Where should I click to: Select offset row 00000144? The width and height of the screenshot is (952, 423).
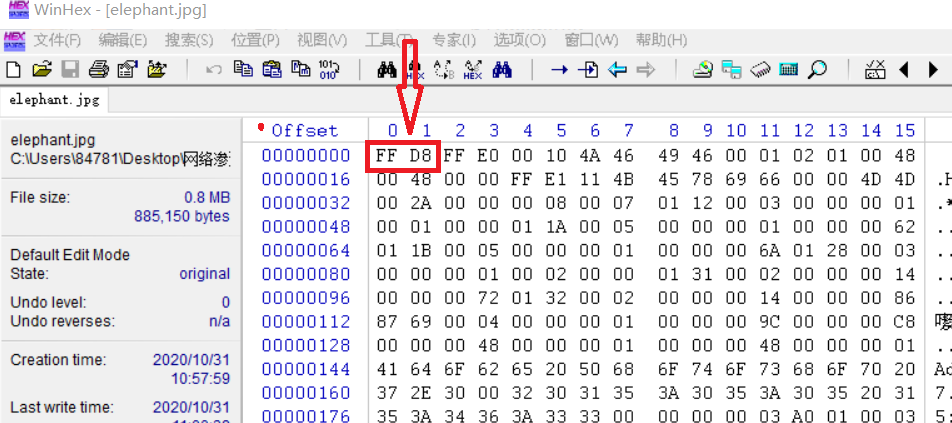tap(305, 369)
